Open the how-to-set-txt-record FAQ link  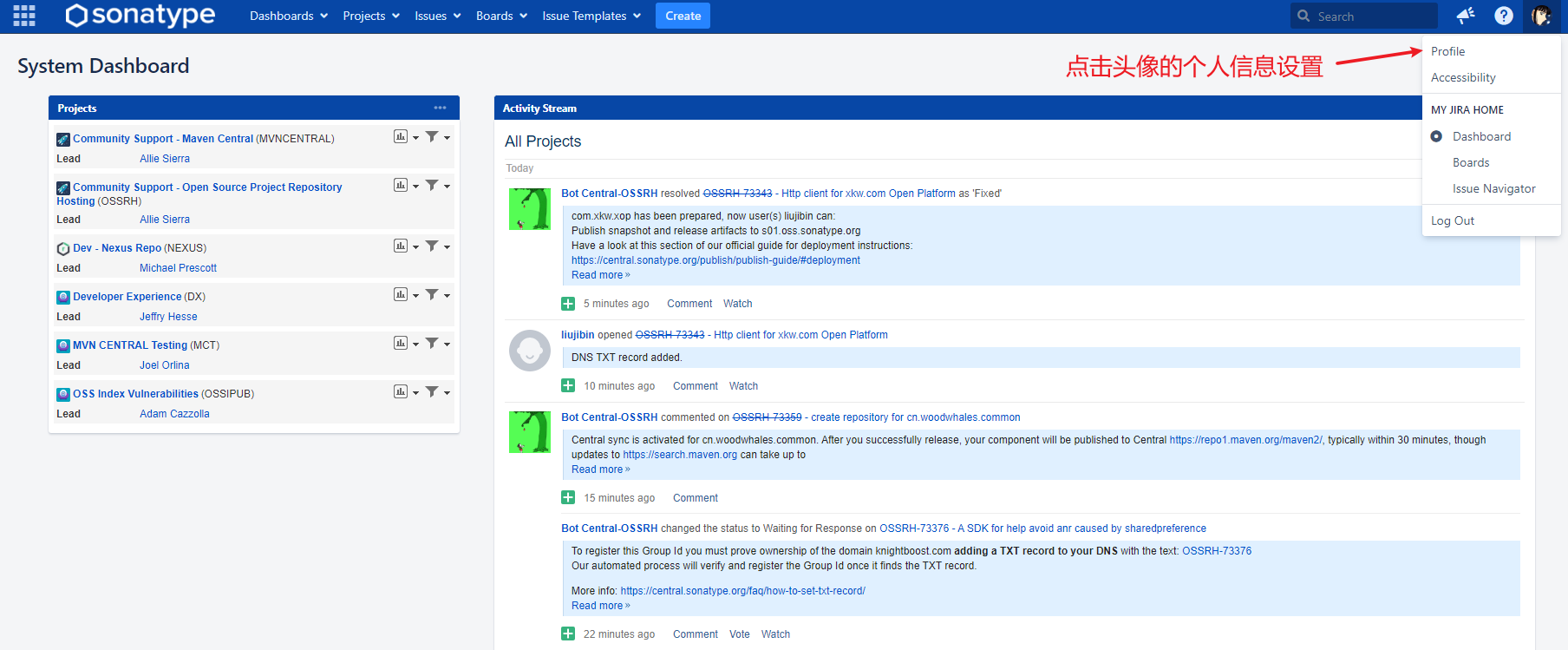pos(743,591)
